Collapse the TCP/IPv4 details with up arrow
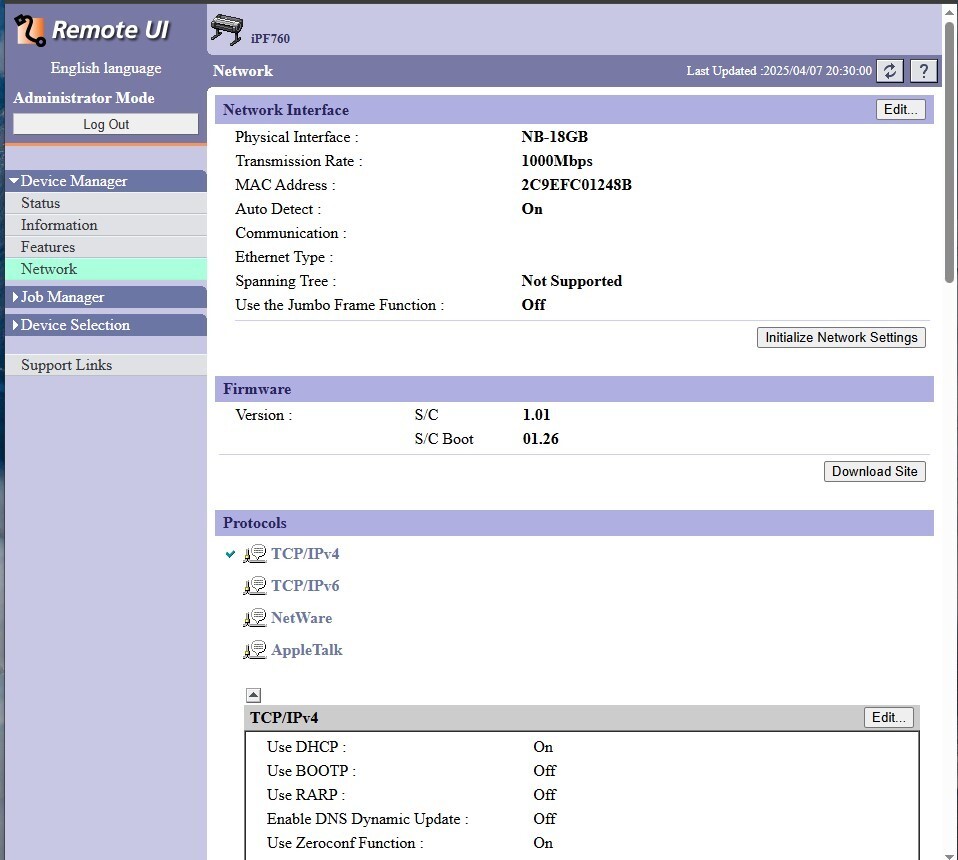 click(x=253, y=695)
